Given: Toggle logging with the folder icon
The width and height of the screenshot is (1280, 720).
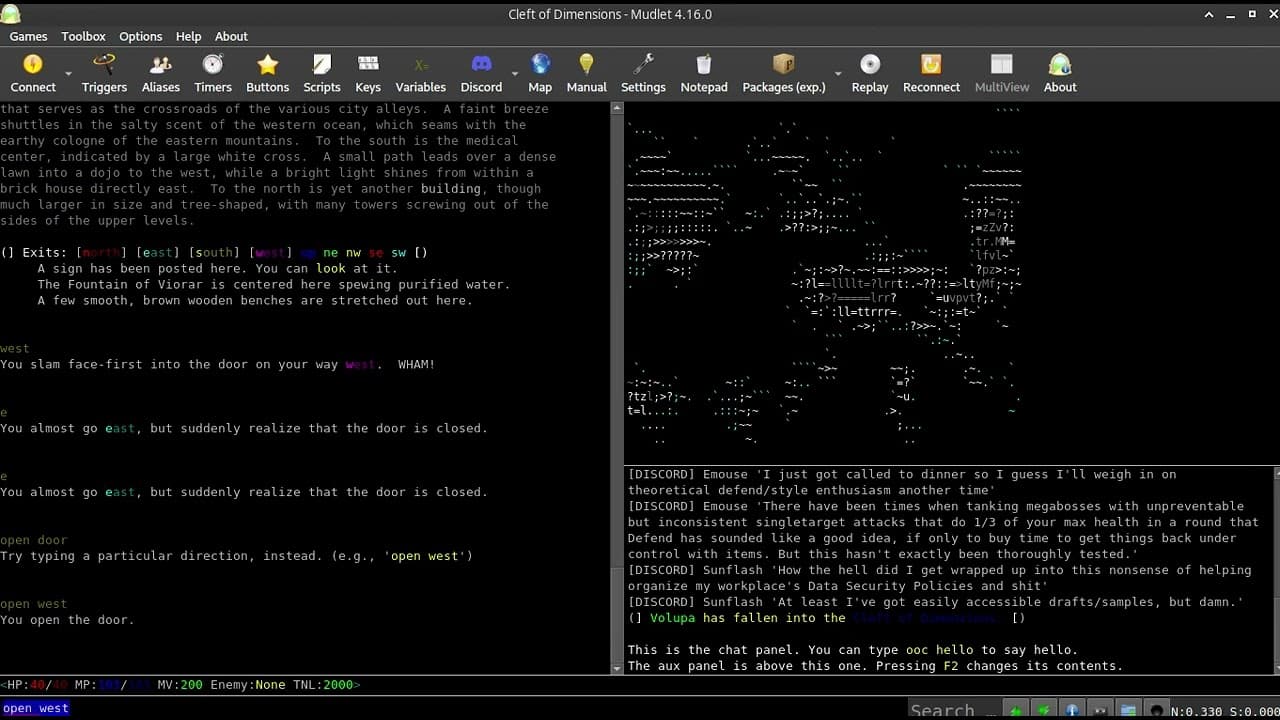Looking at the screenshot, I should tap(1127, 710).
